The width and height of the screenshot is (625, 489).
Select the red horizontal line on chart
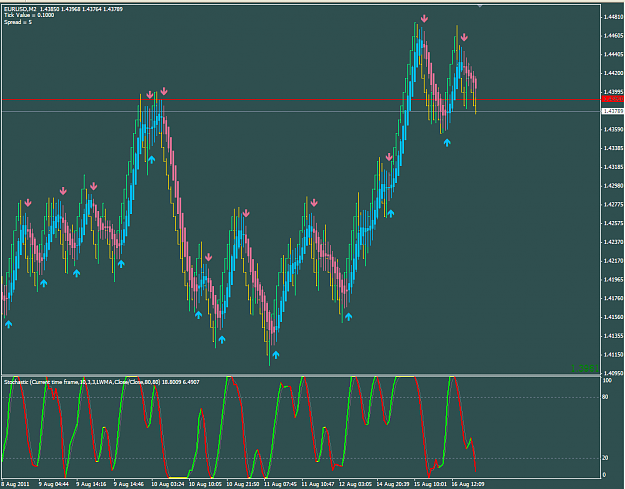(301, 100)
